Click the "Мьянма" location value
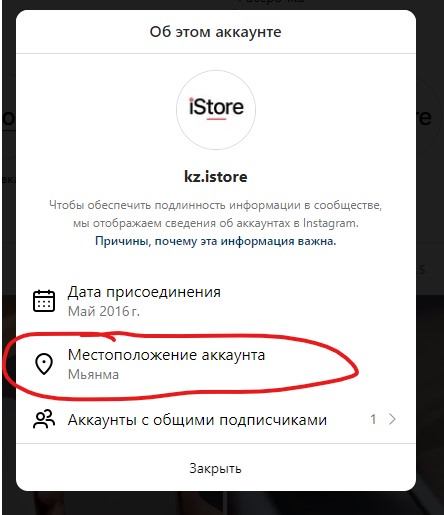This screenshot has width=444, height=515. coord(93,374)
